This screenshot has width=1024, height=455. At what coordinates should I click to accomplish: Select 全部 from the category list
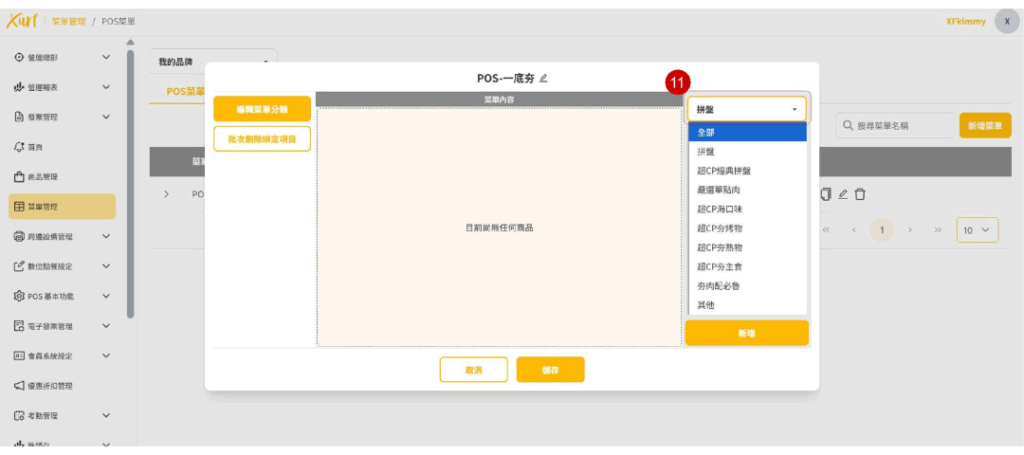click(746, 132)
